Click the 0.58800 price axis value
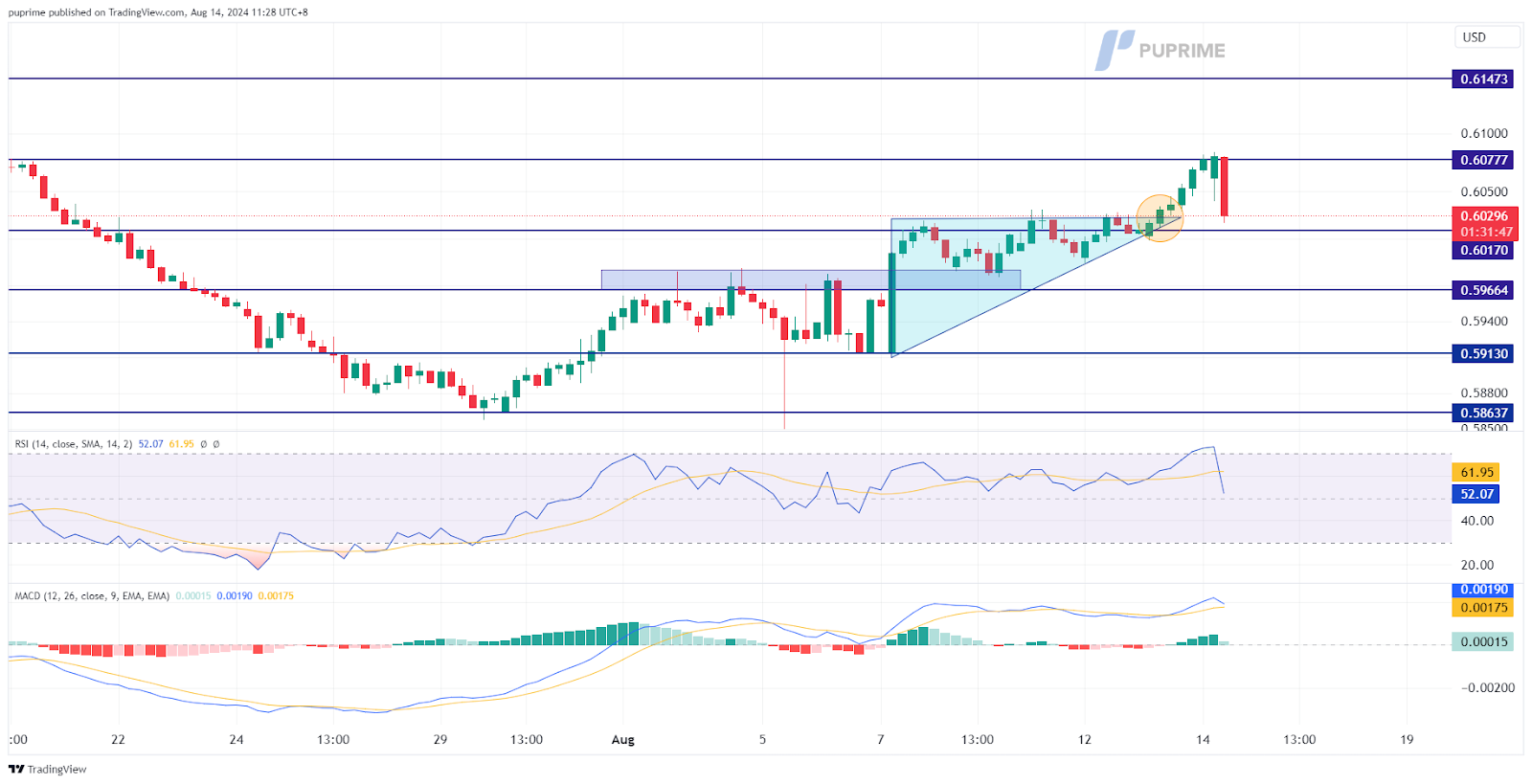 1484,393
